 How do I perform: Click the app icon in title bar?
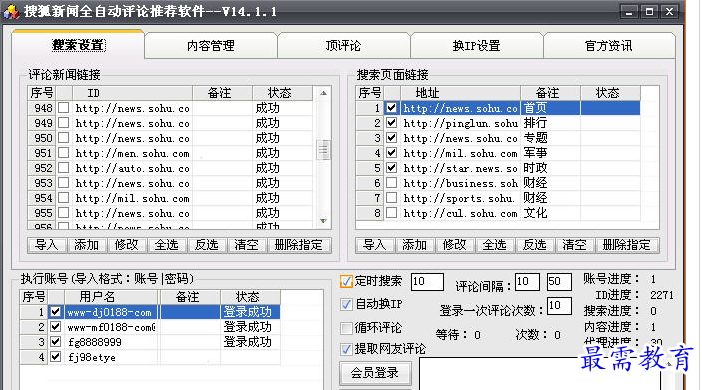(11, 12)
